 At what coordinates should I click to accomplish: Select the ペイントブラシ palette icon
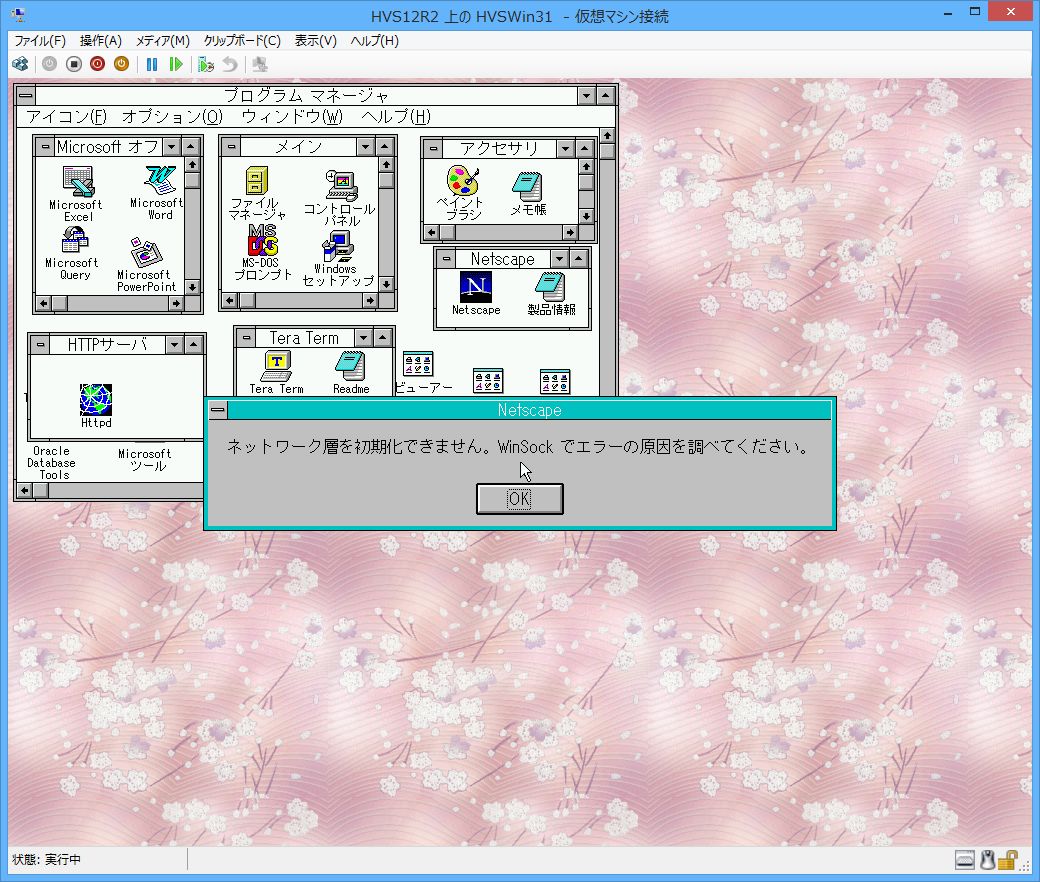(463, 180)
